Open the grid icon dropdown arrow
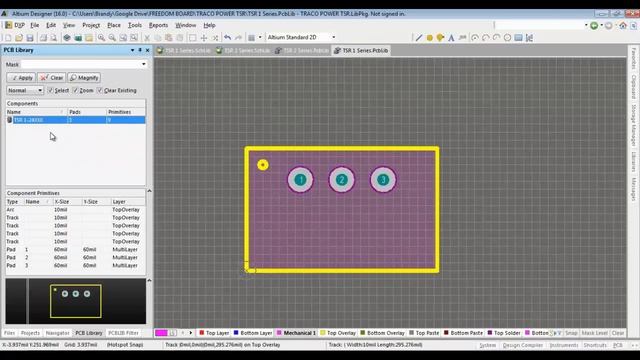This screenshot has height=360, width=640. (260, 38)
